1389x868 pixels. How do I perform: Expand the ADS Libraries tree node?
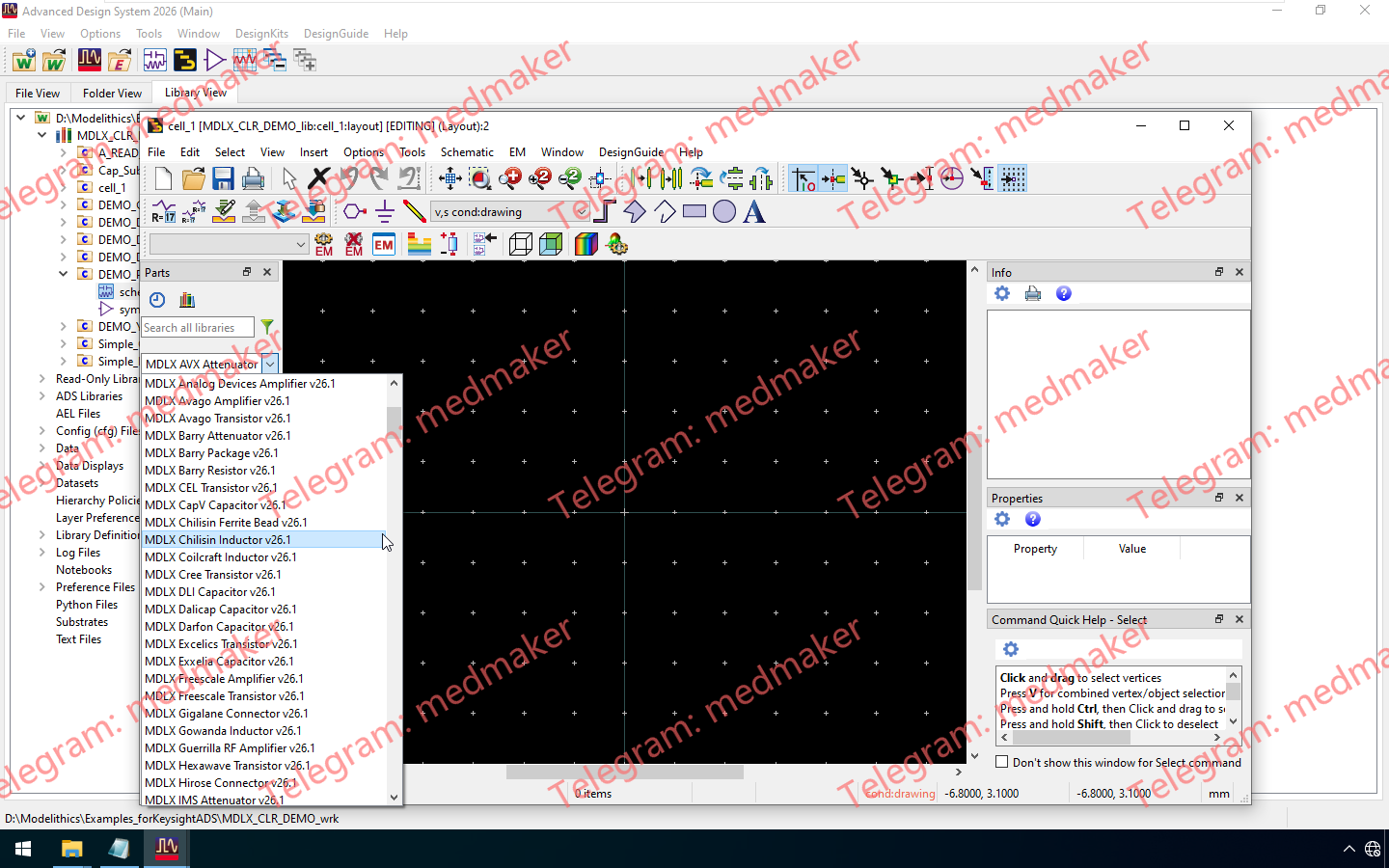[x=41, y=396]
